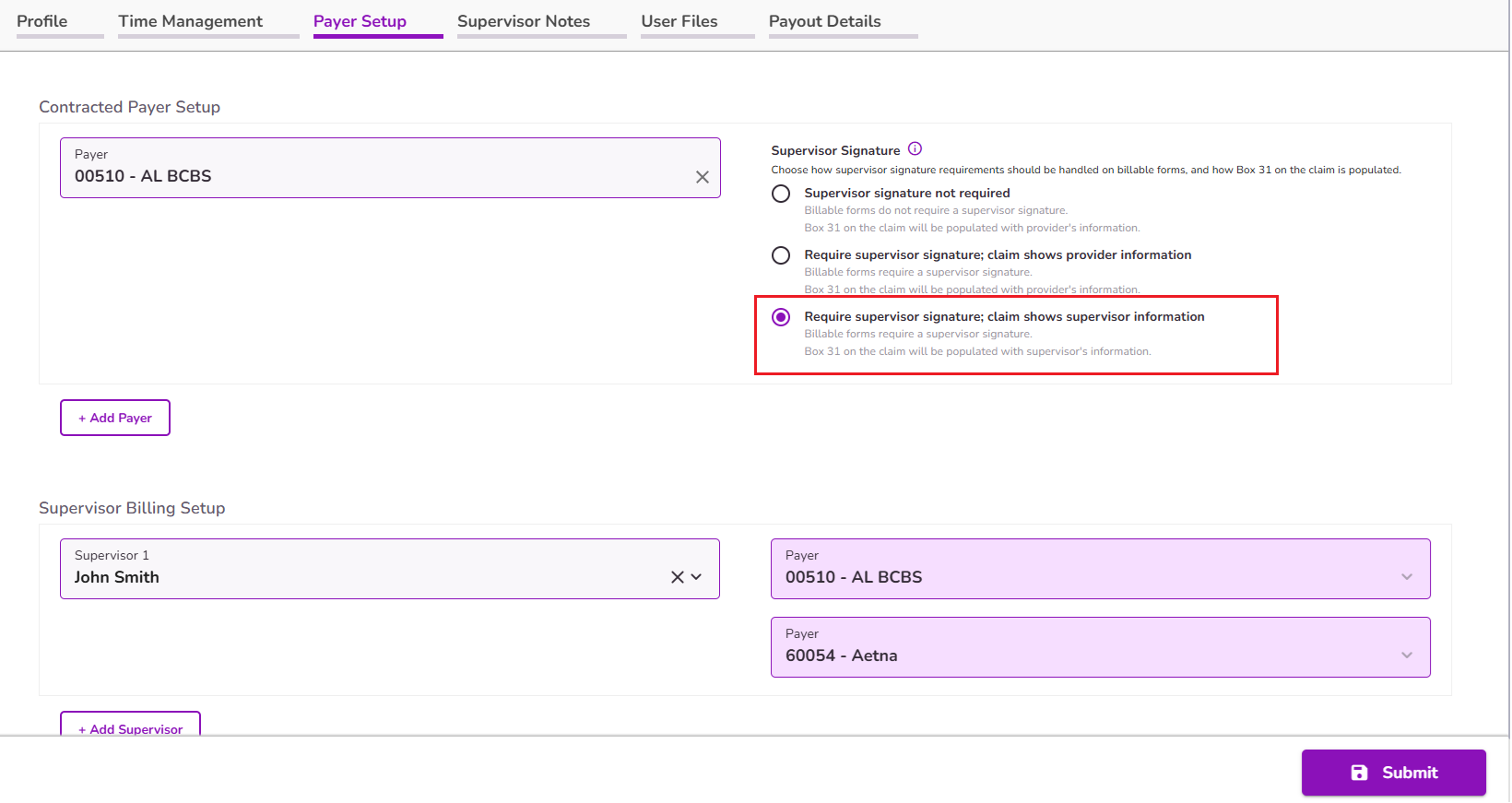
Task: Focus the contracted Payer input field
Action: [390, 168]
